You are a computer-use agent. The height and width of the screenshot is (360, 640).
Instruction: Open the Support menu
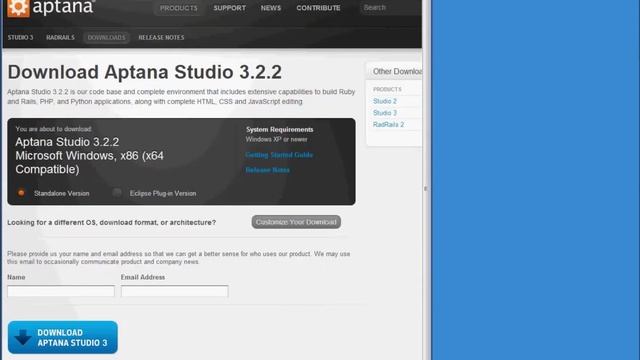(x=229, y=8)
